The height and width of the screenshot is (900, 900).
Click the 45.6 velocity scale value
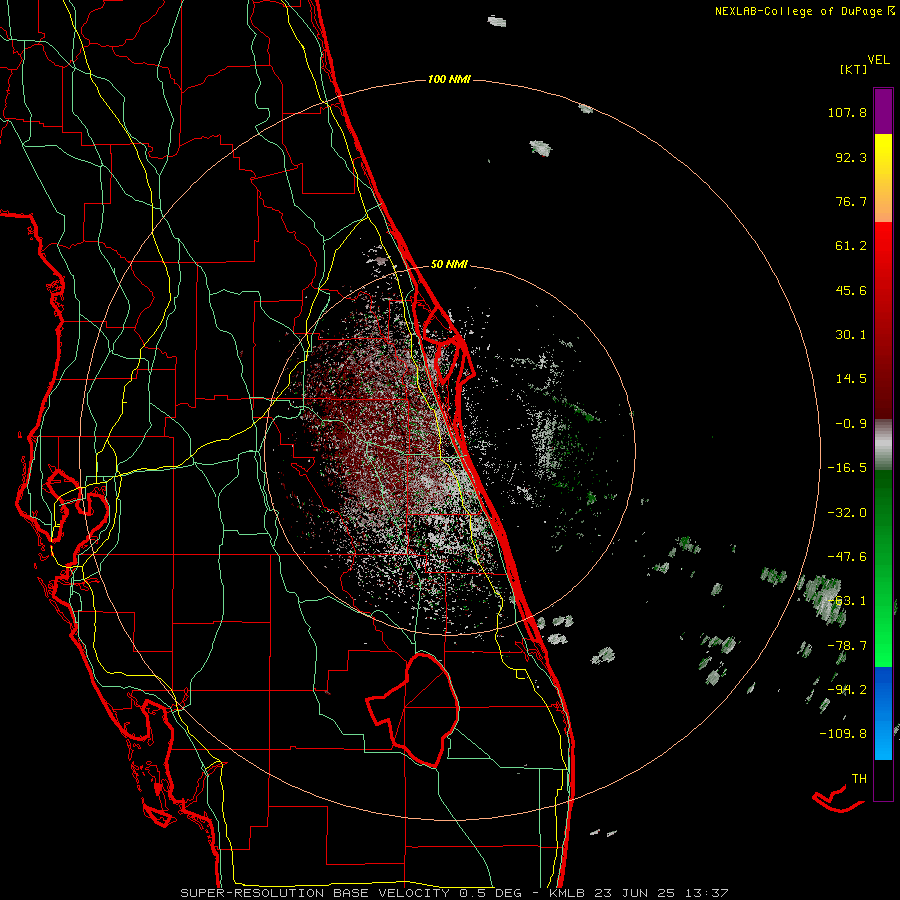851,291
